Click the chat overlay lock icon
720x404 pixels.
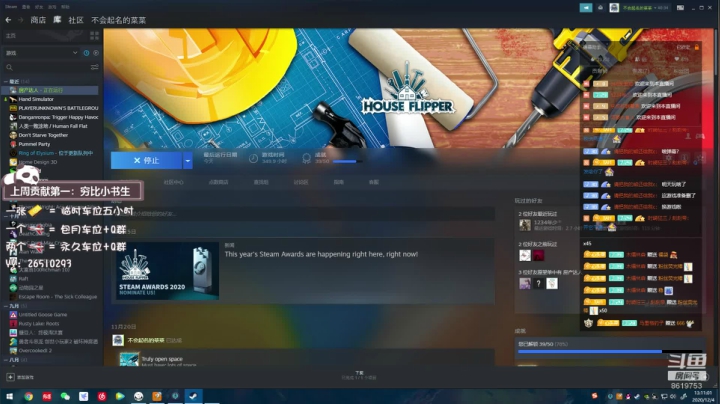tap(697, 47)
